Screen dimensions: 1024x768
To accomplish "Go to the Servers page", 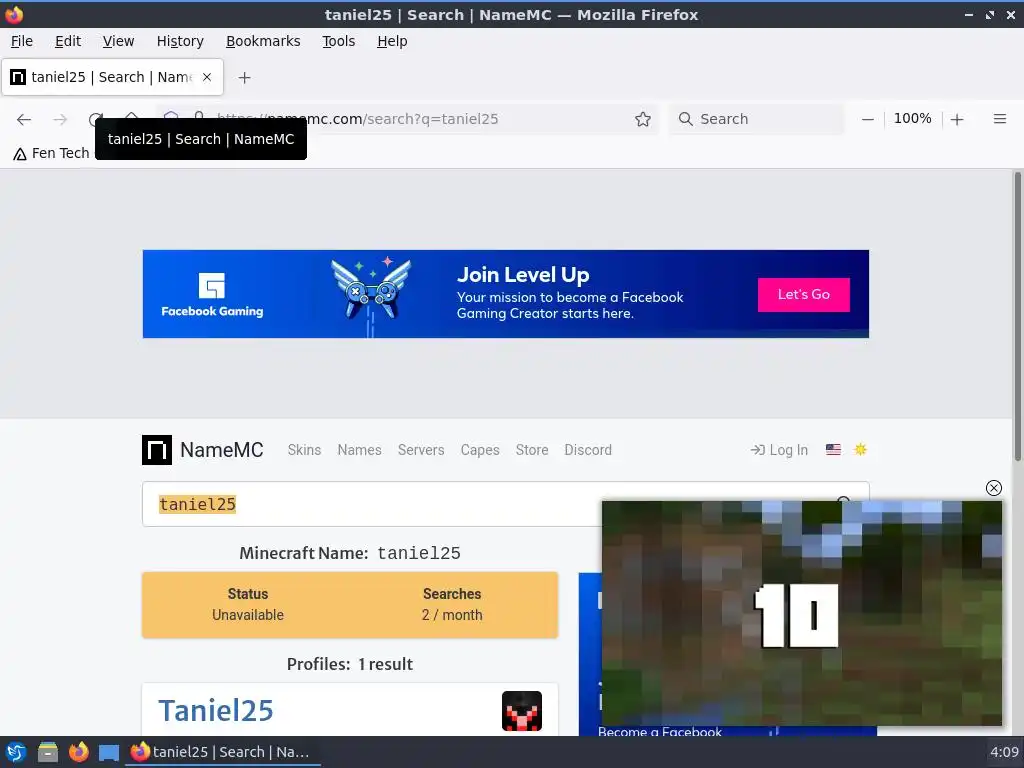I will pyautogui.click(x=421, y=450).
